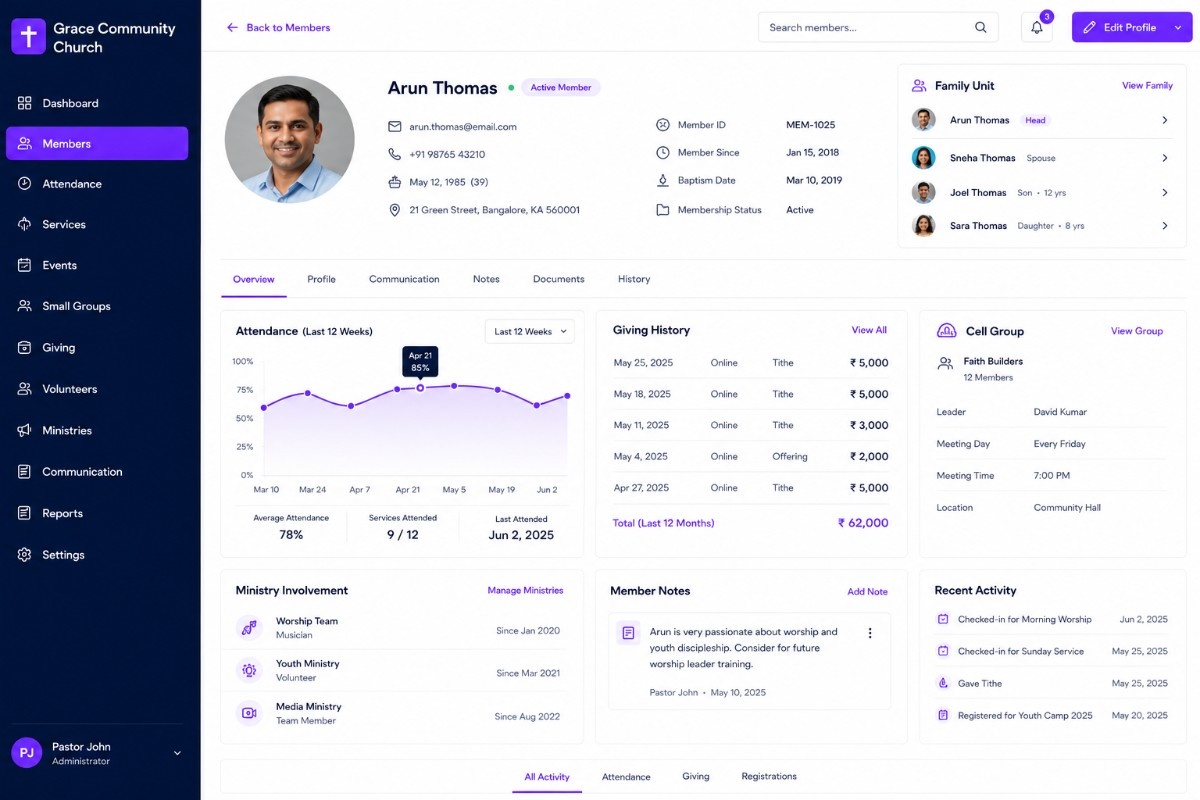The width and height of the screenshot is (1200, 800).
Task: Click the Settings gear icon in sidebar
Action: click(25, 554)
